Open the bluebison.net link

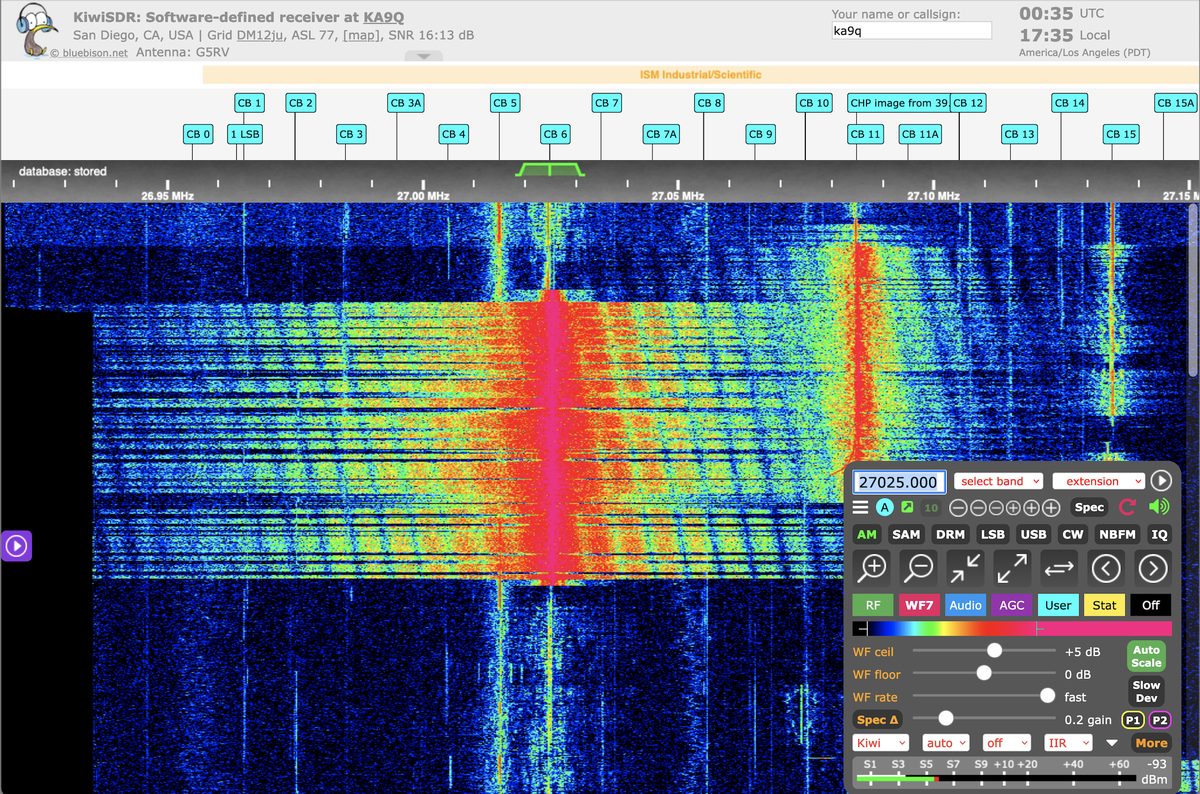[94, 53]
